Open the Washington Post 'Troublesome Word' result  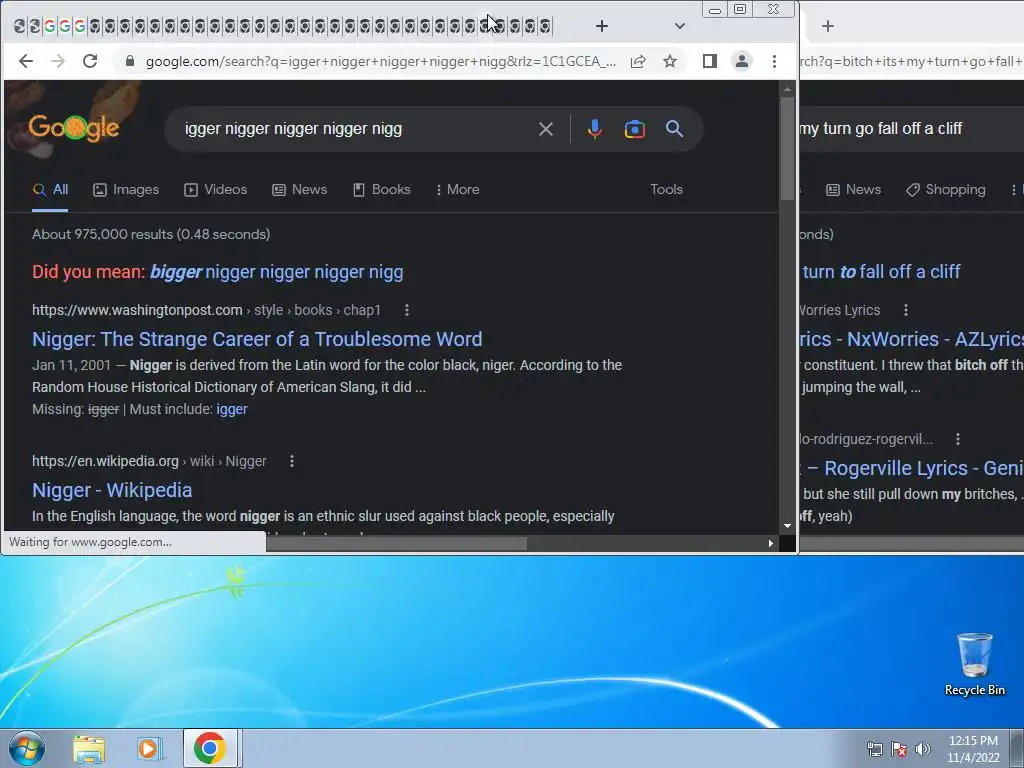click(257, 339)
